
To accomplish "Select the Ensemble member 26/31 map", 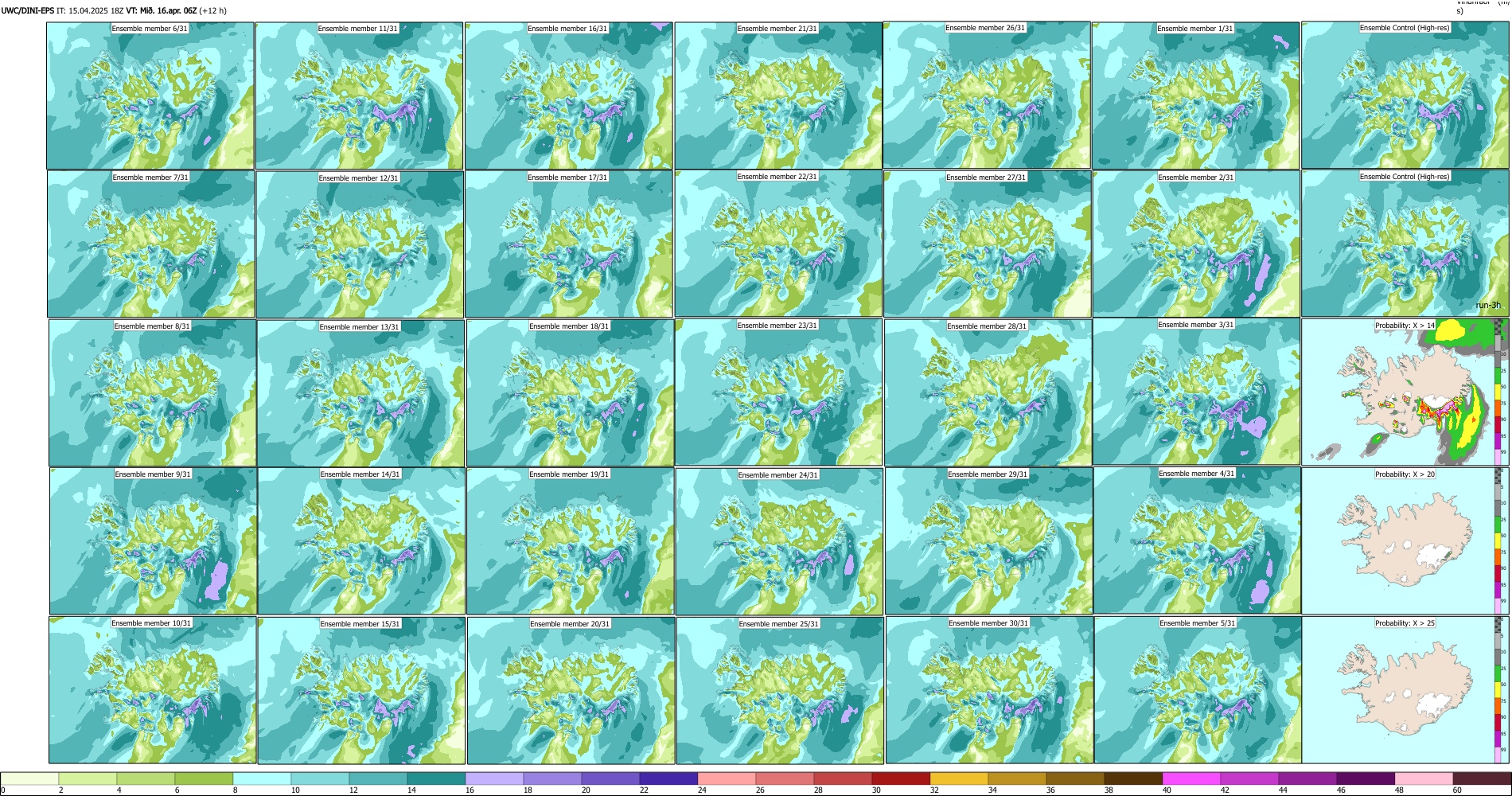I will click(987, 95).
